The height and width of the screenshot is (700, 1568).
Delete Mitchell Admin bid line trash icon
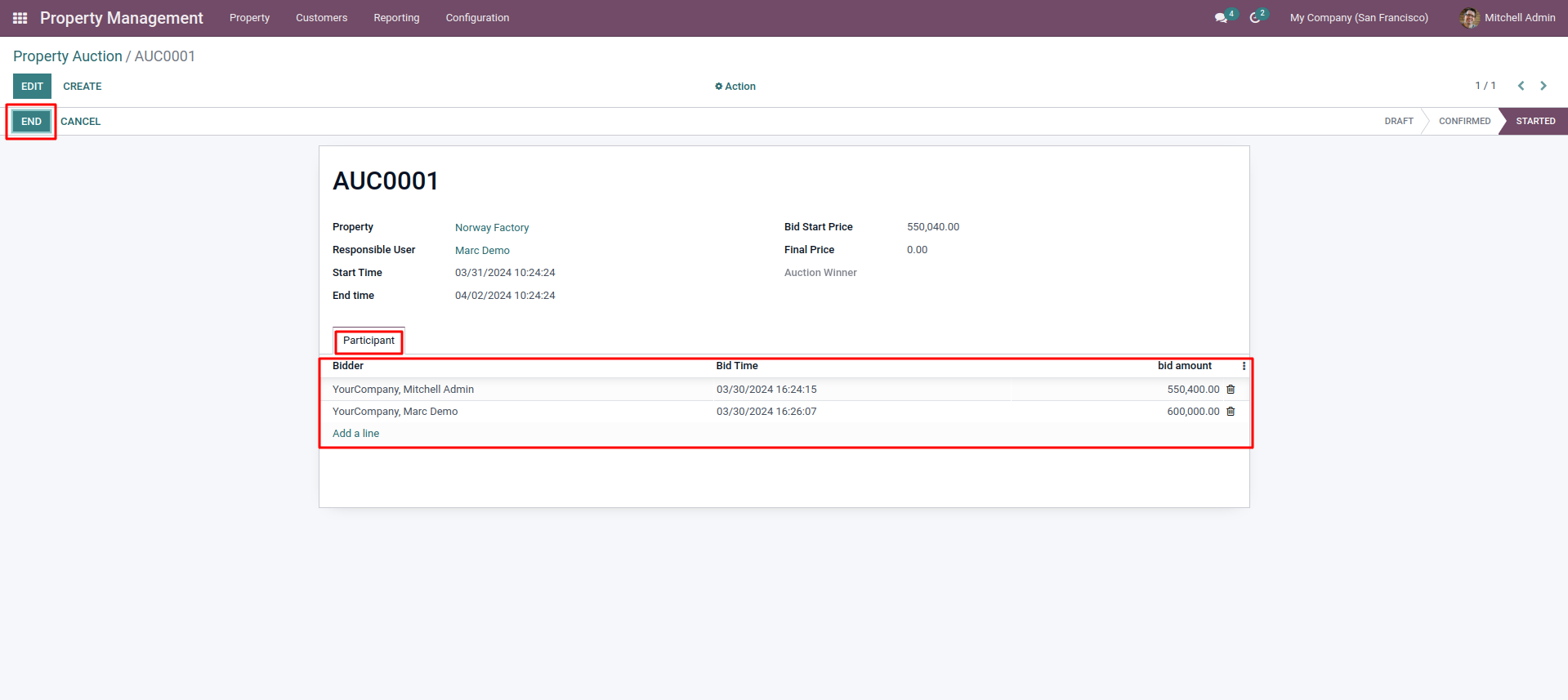click(x=1231, y=390)
